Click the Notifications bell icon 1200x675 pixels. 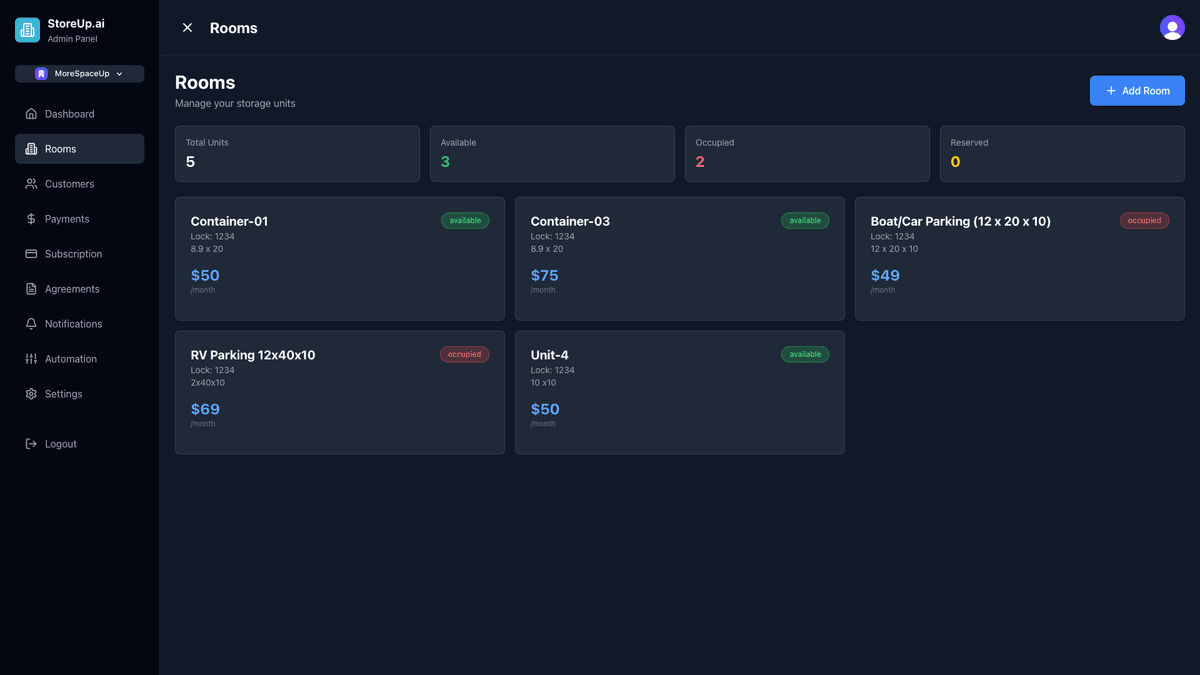click(31, 324)
